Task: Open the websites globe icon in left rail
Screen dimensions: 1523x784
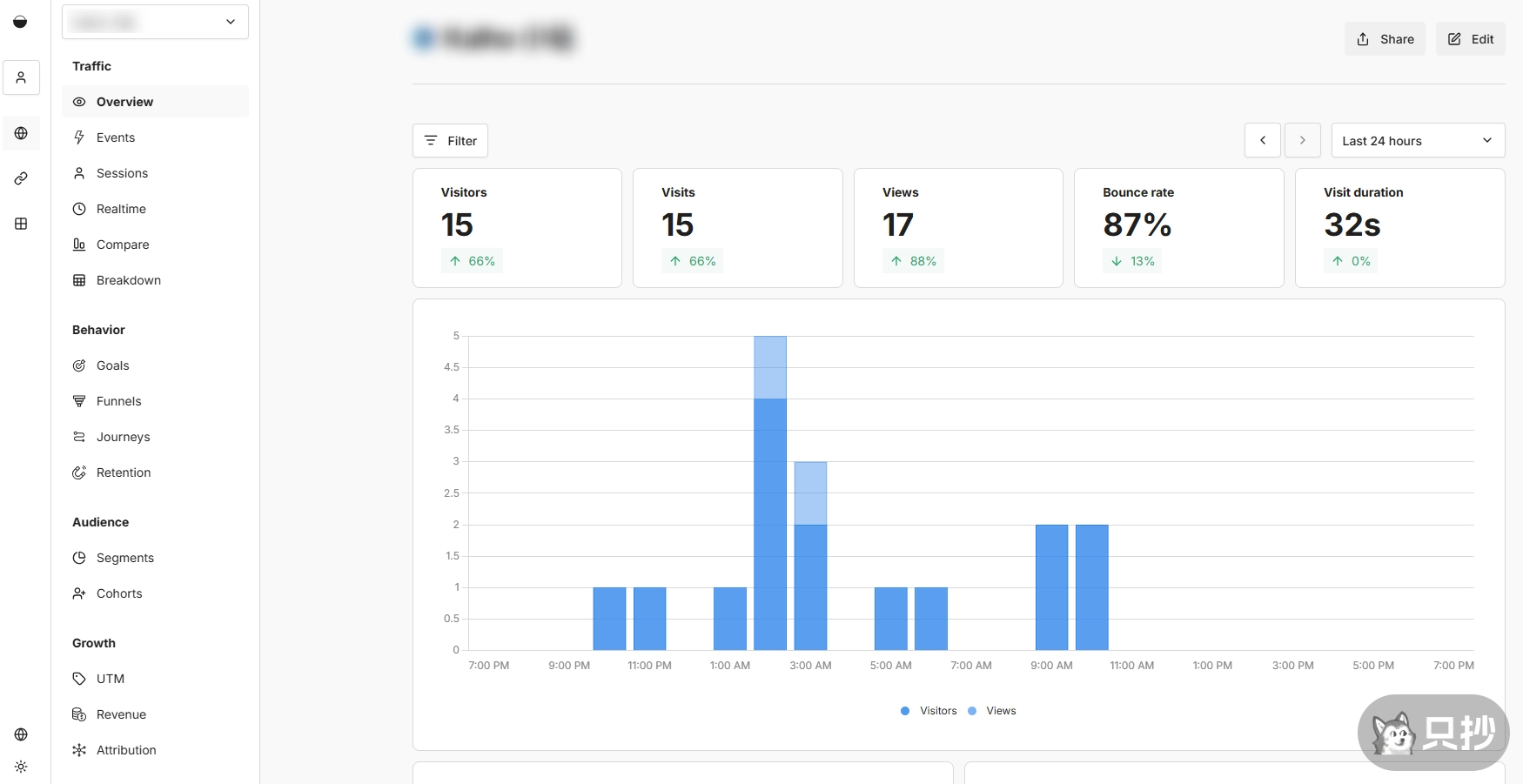Action: [21, 133]
